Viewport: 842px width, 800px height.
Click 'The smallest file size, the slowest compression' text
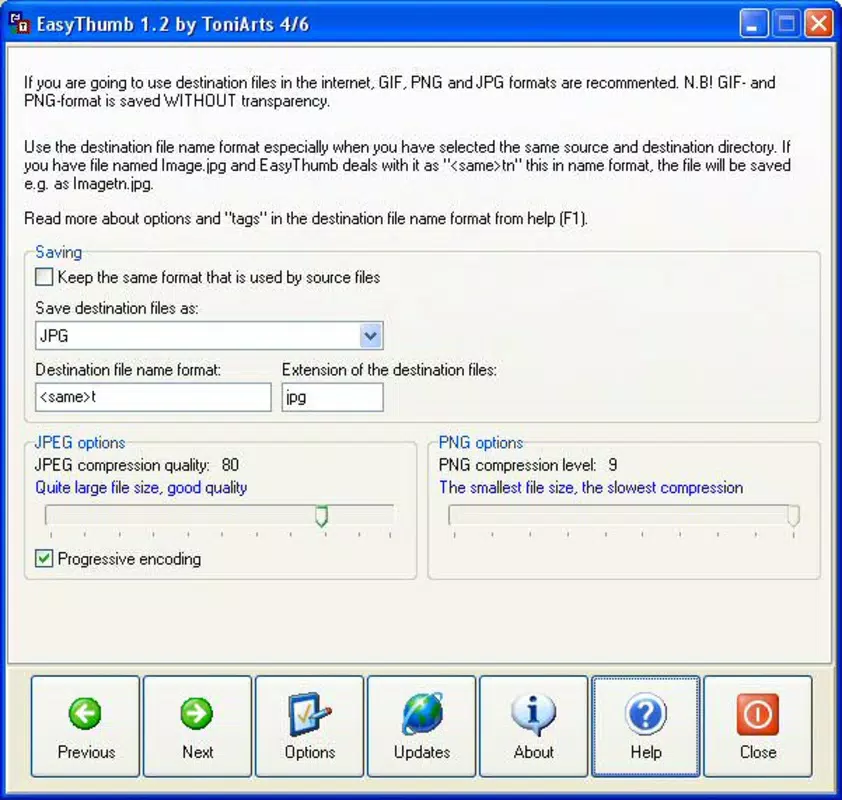tap(591, 488)
